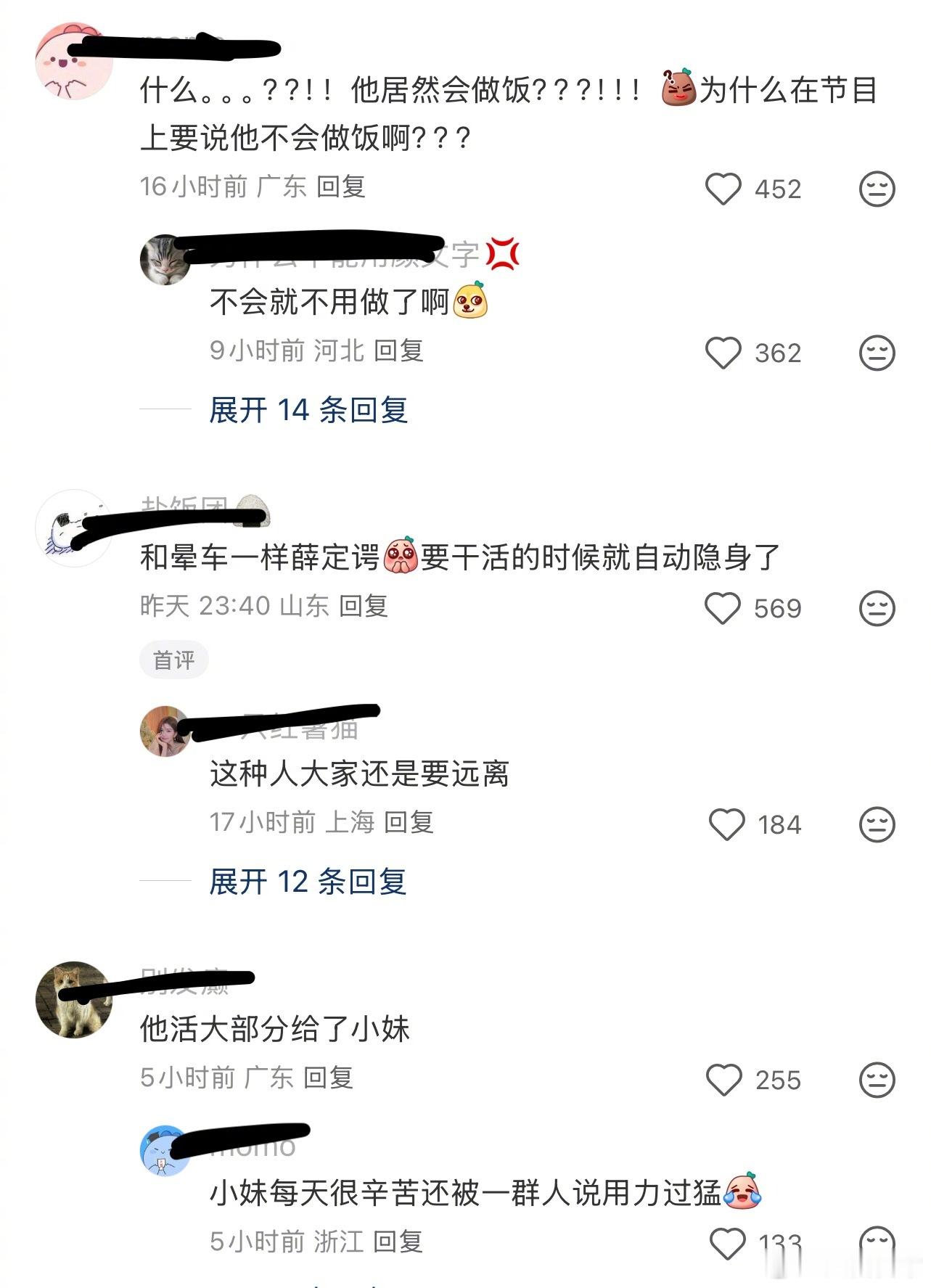Tap dislike face beside 255 likes

point(877,1080)
